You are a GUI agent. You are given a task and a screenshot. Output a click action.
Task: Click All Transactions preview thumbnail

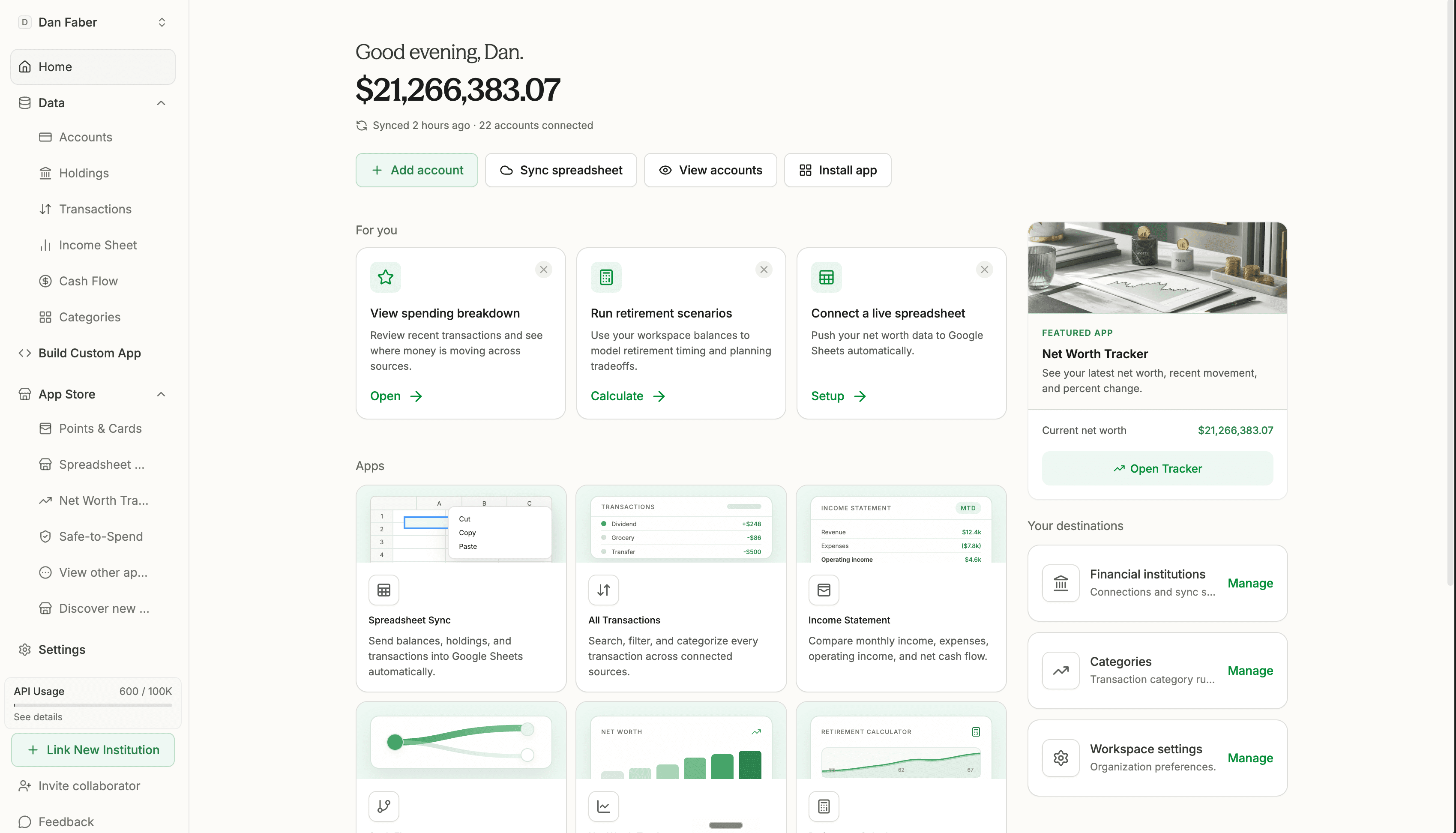[681, 524]
